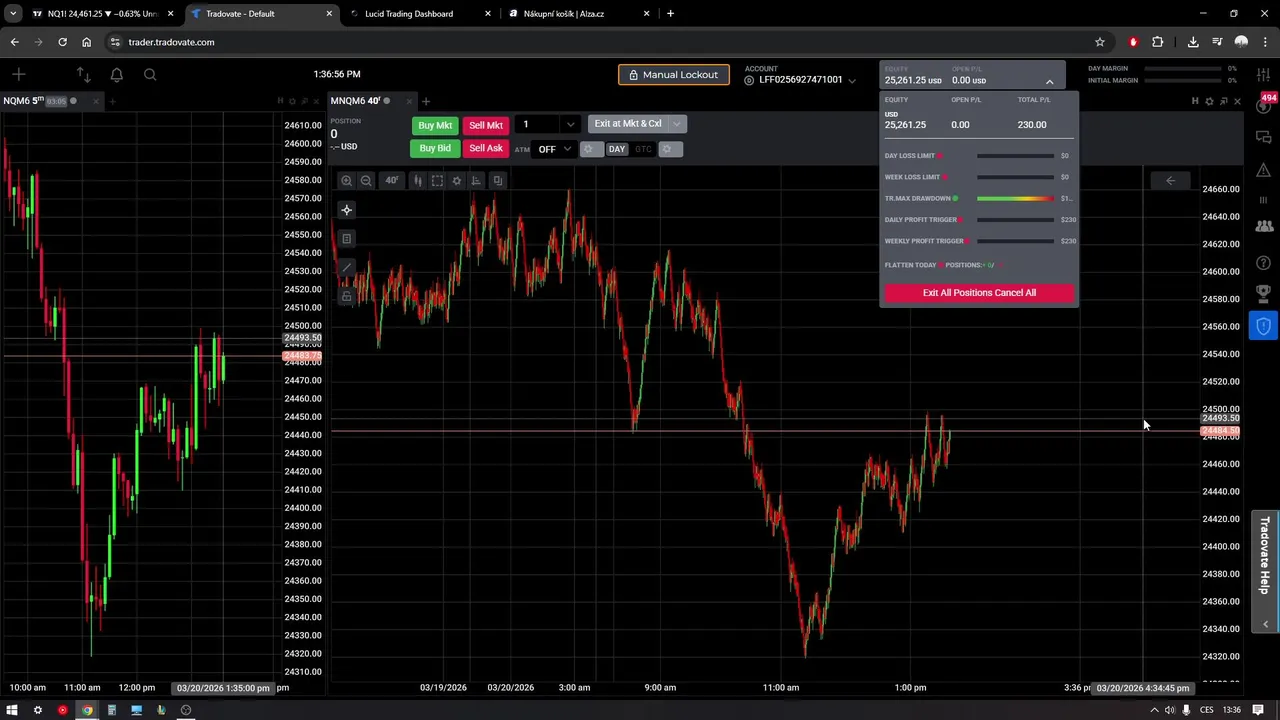Open NQM6 panel settings gear icon
The image size is (1280, 720).
[x=292, y=101]
